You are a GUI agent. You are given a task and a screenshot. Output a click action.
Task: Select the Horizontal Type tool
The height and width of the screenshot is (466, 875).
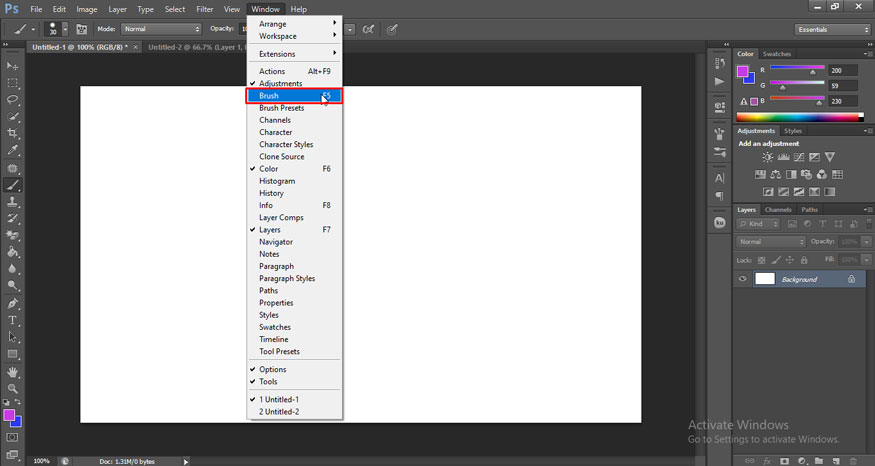coord(13,320)
